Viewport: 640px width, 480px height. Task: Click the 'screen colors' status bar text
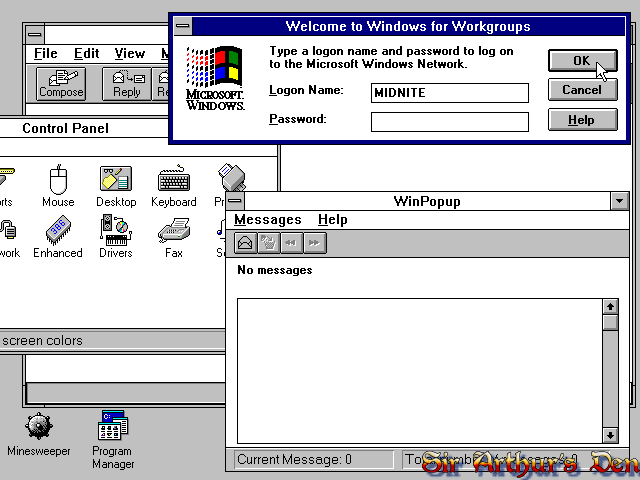pos(42,340)
